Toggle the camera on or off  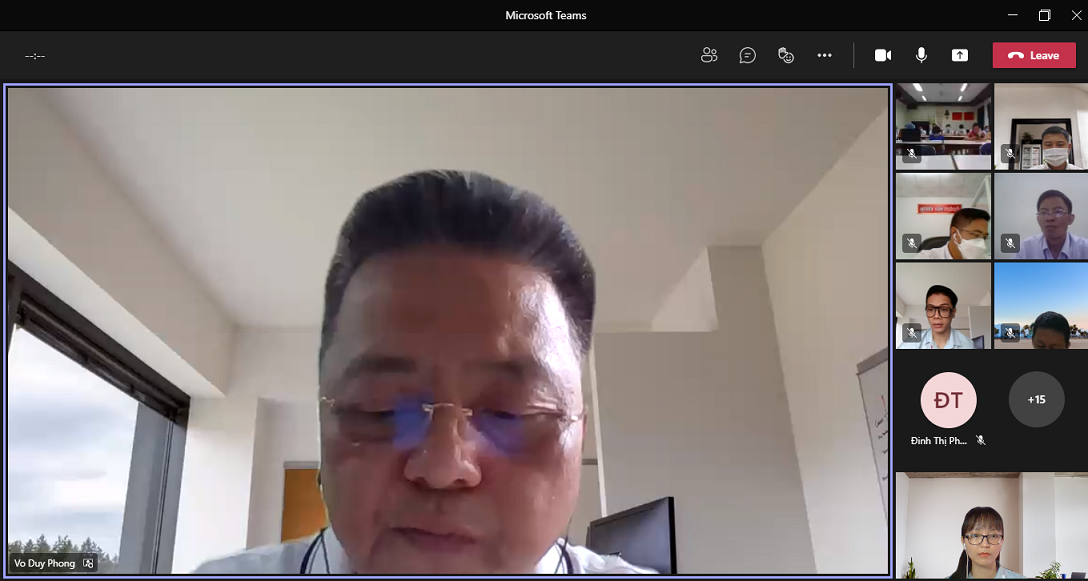click(x=883, y=56)
